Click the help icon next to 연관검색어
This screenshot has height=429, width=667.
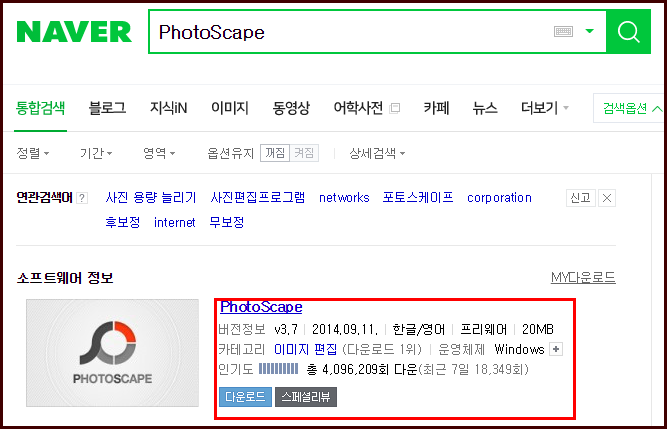point(82,198)
